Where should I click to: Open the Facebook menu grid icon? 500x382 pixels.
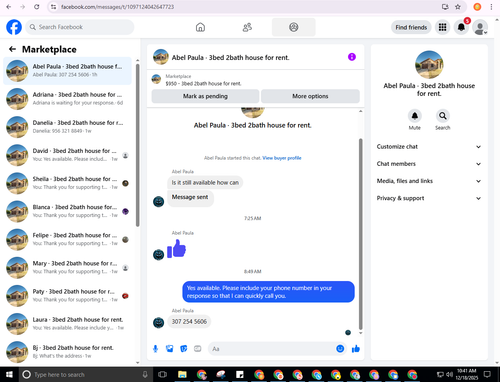click(x=442, y=27)
